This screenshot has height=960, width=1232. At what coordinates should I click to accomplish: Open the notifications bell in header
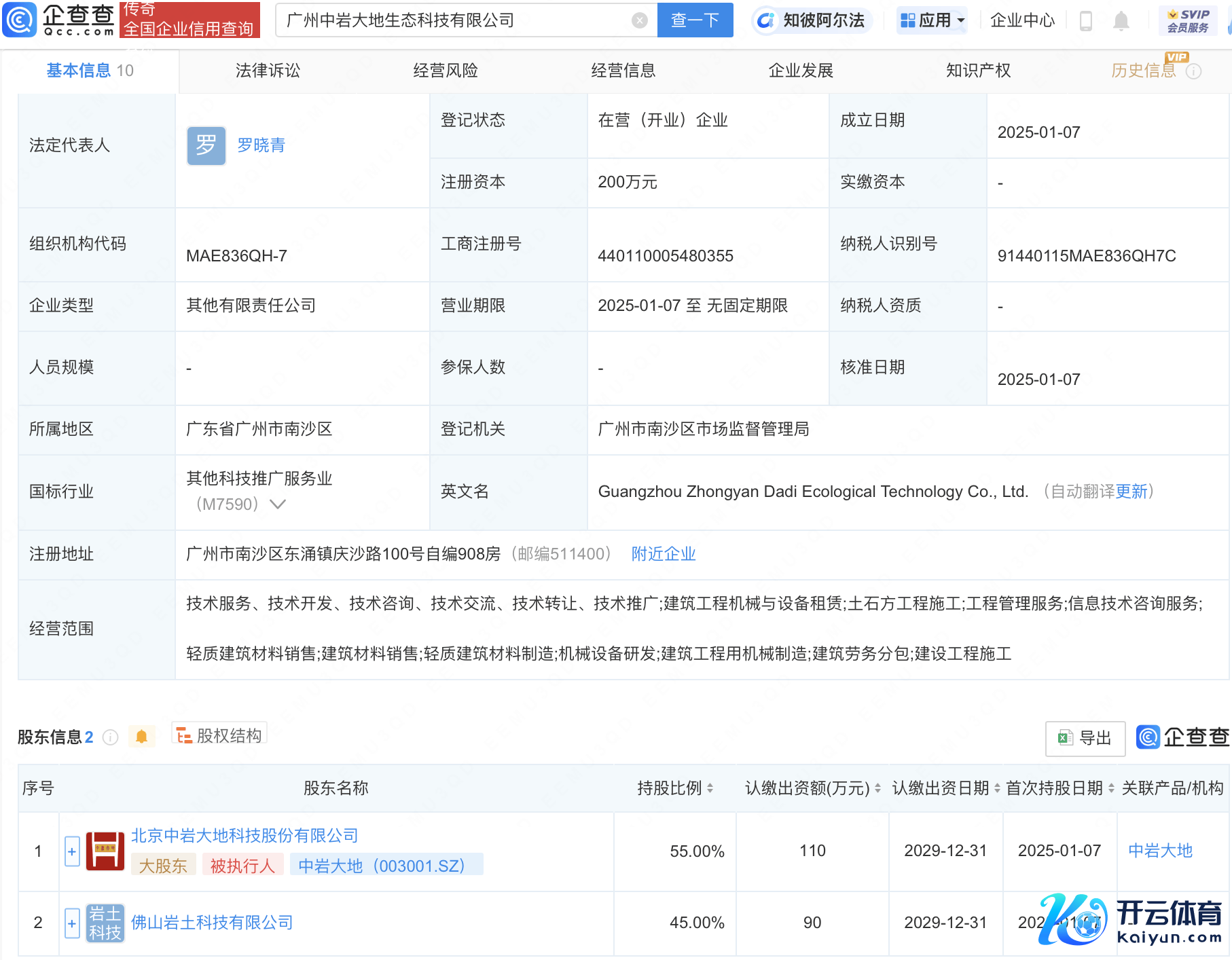click(1121, 21)
